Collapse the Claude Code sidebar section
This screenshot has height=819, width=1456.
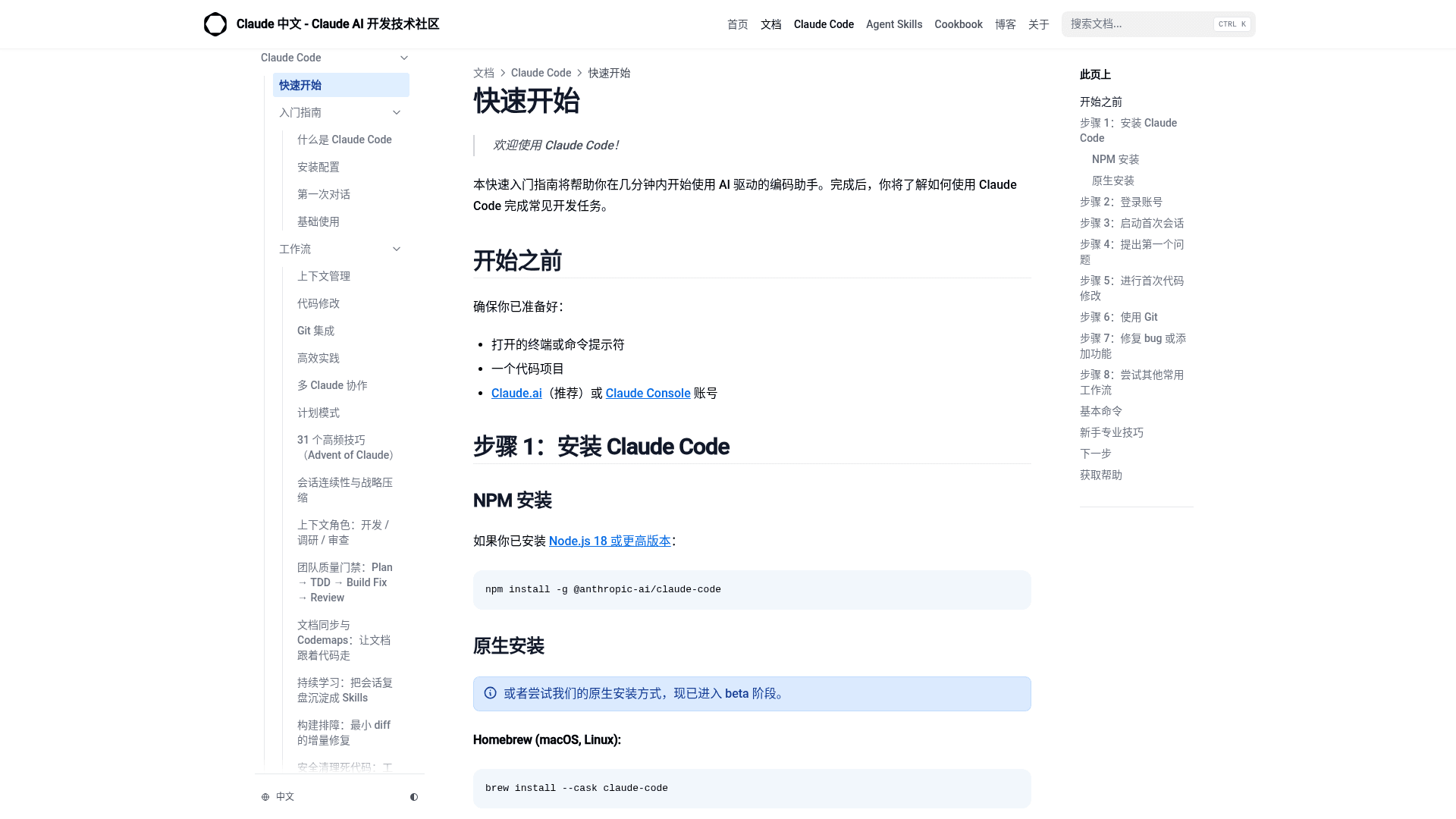(x=404, y=58)
